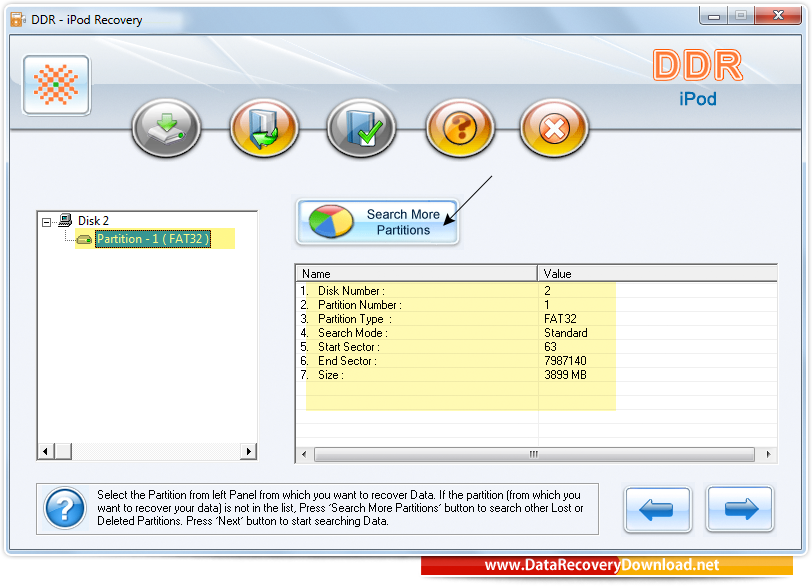The width and height of the screenshot is (812, 586).
Task: Click the DDR iPod Recovery title bar icon
Action: coord(18,20)
